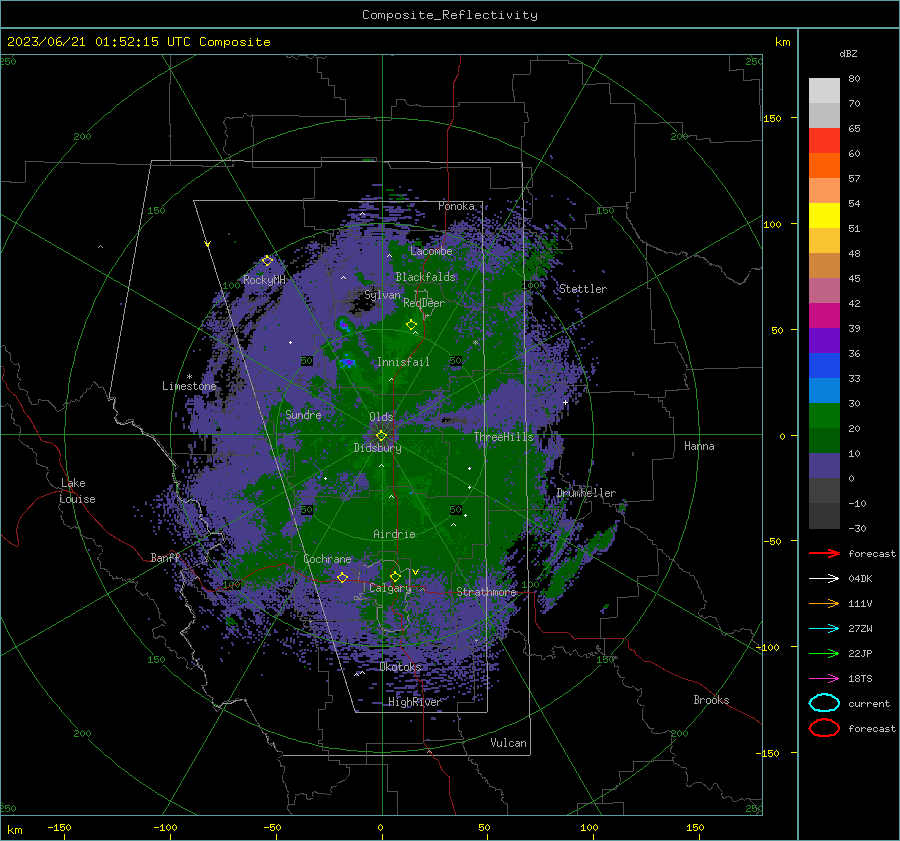Click the Hanna town label
The image size is (900, 841).
(x=699, y=446)
